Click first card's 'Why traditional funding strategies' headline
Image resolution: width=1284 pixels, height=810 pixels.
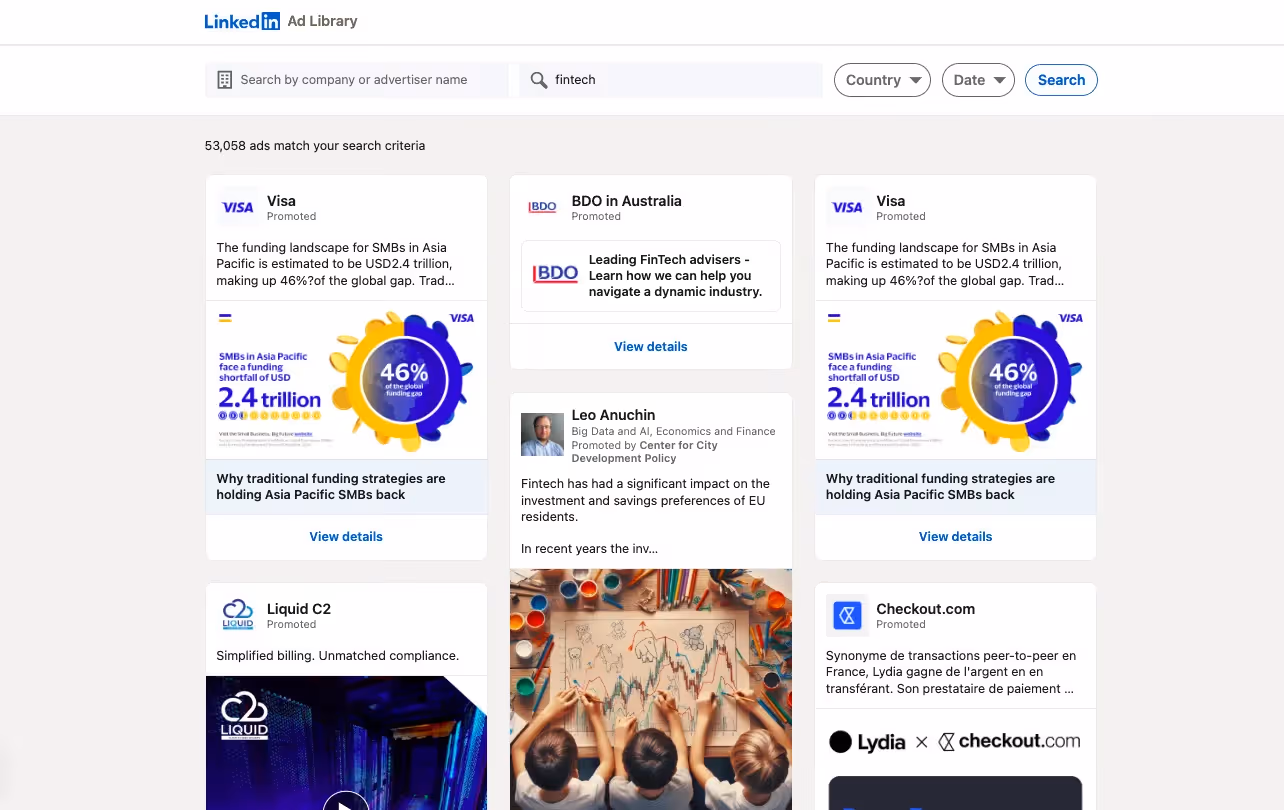click(331, 487)
